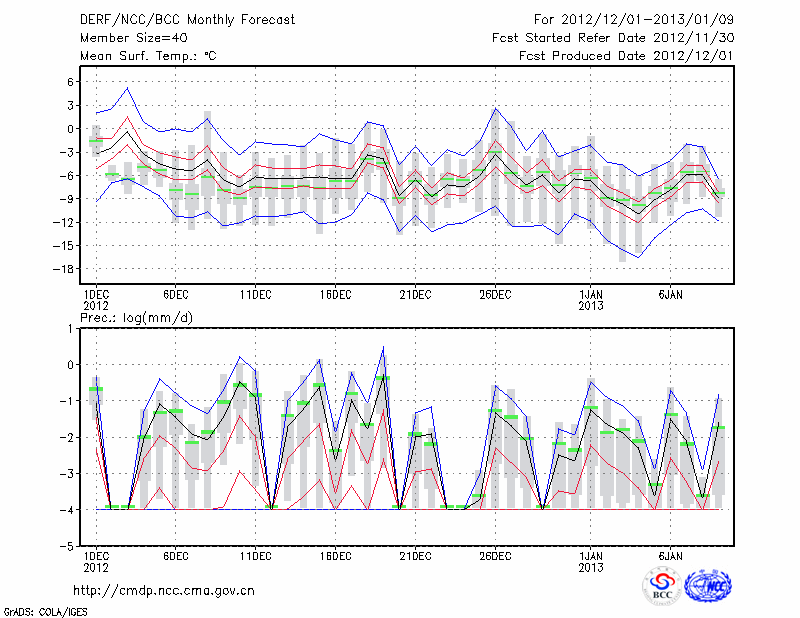Select the Member Size=40 label
The width and height of the screenshot is (800, 618).
click(x=127, y=38)
